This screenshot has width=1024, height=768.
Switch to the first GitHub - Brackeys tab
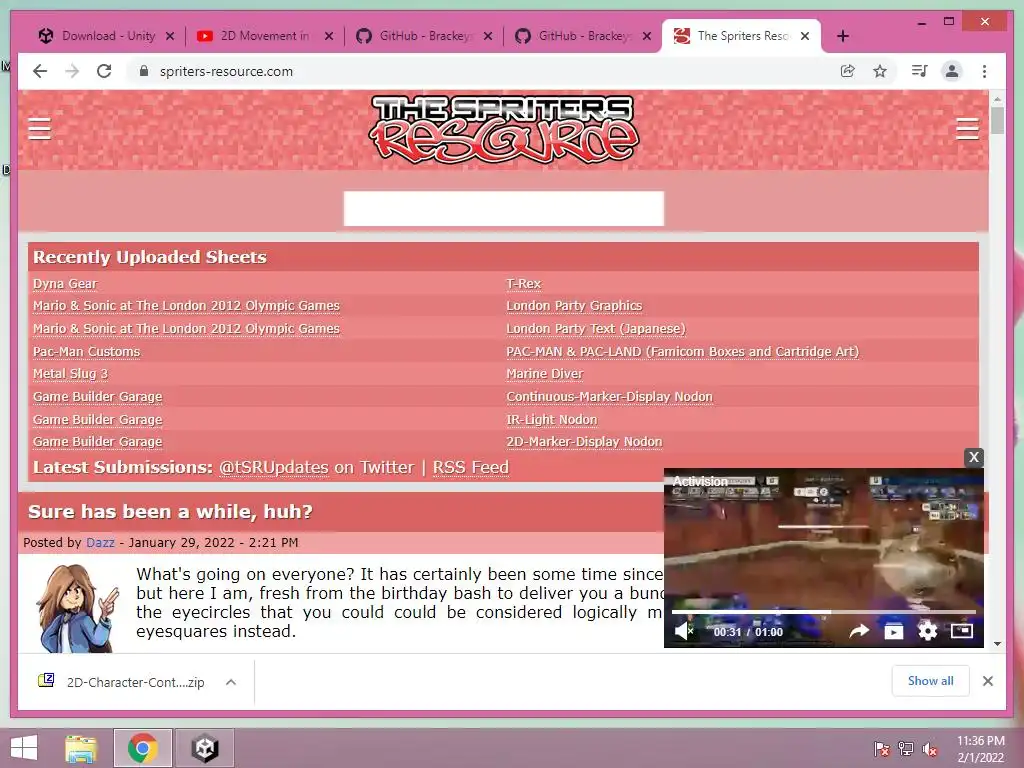[x=424, y=36]
